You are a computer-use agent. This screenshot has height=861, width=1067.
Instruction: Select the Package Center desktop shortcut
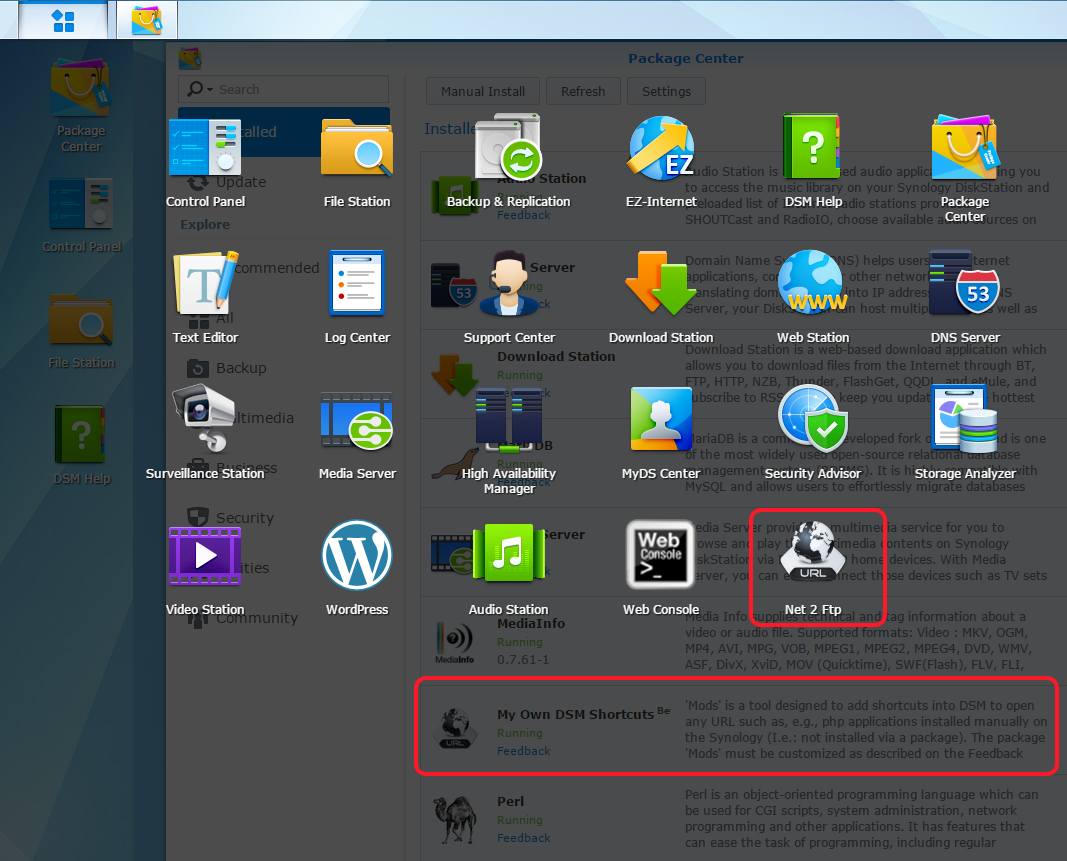pos(81,106)
